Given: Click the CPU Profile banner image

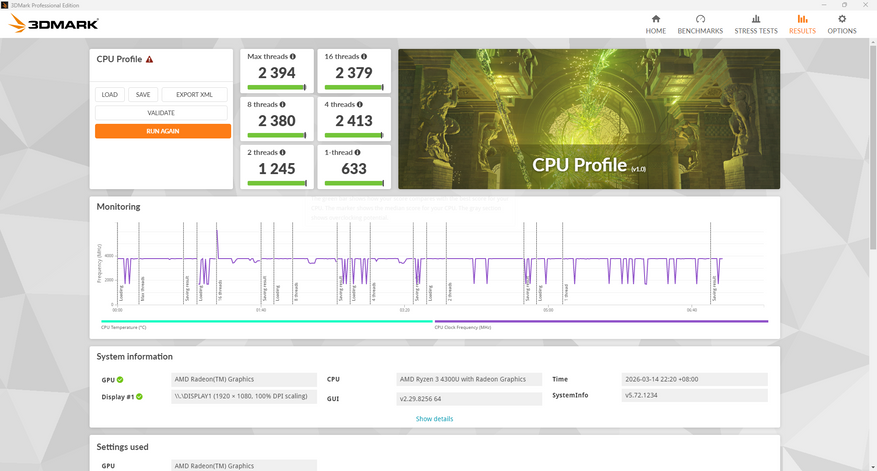Looking at the screenshot, I should pyautogui.click(x=589, y=119).
